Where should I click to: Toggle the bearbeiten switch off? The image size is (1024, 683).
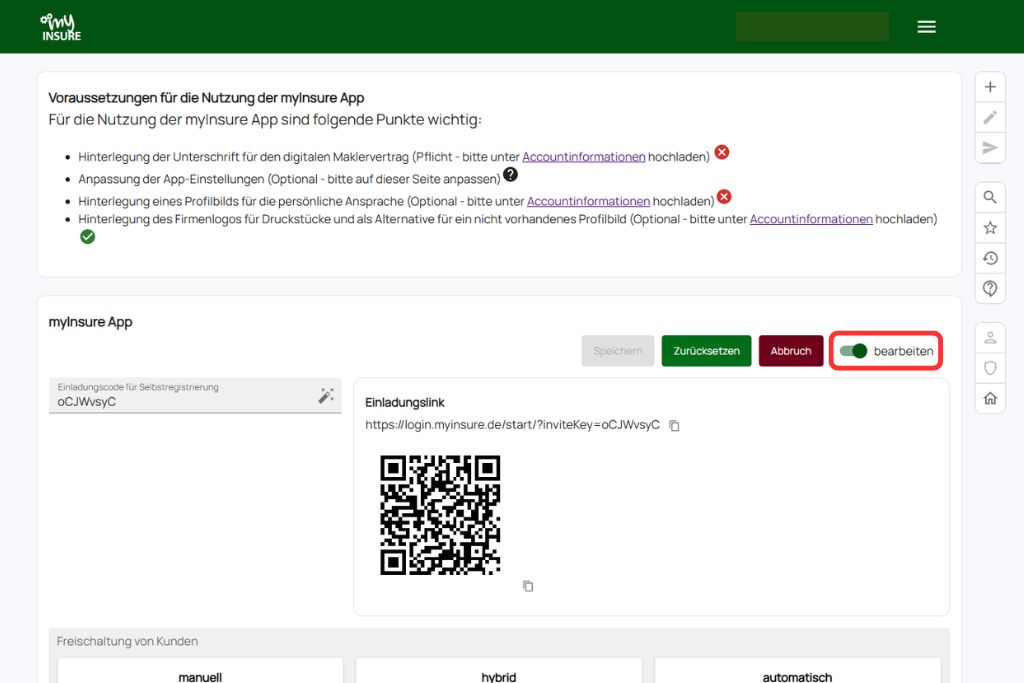tap(853, 351)
